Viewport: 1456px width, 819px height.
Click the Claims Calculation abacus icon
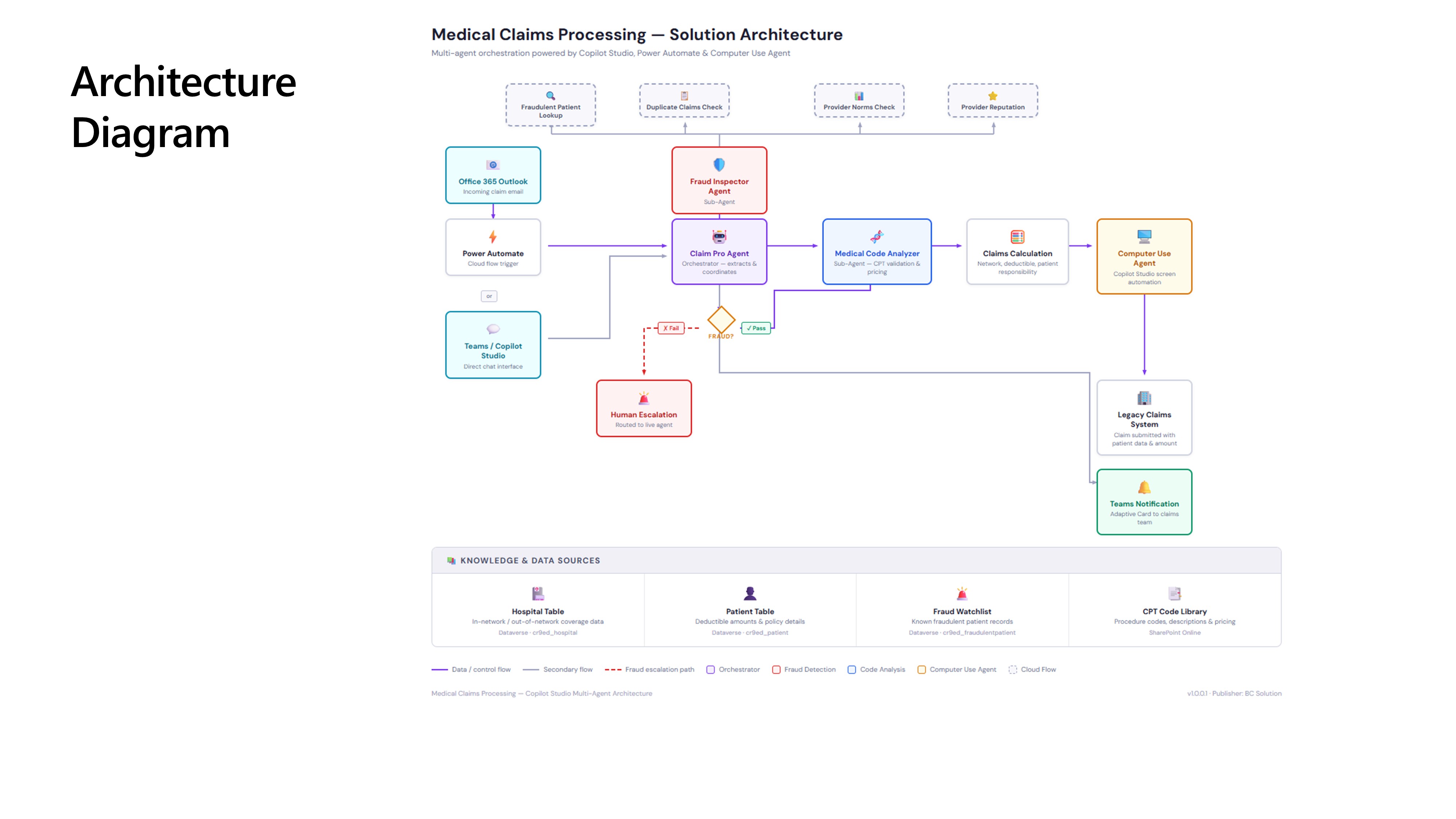[x=1017, y=237]
